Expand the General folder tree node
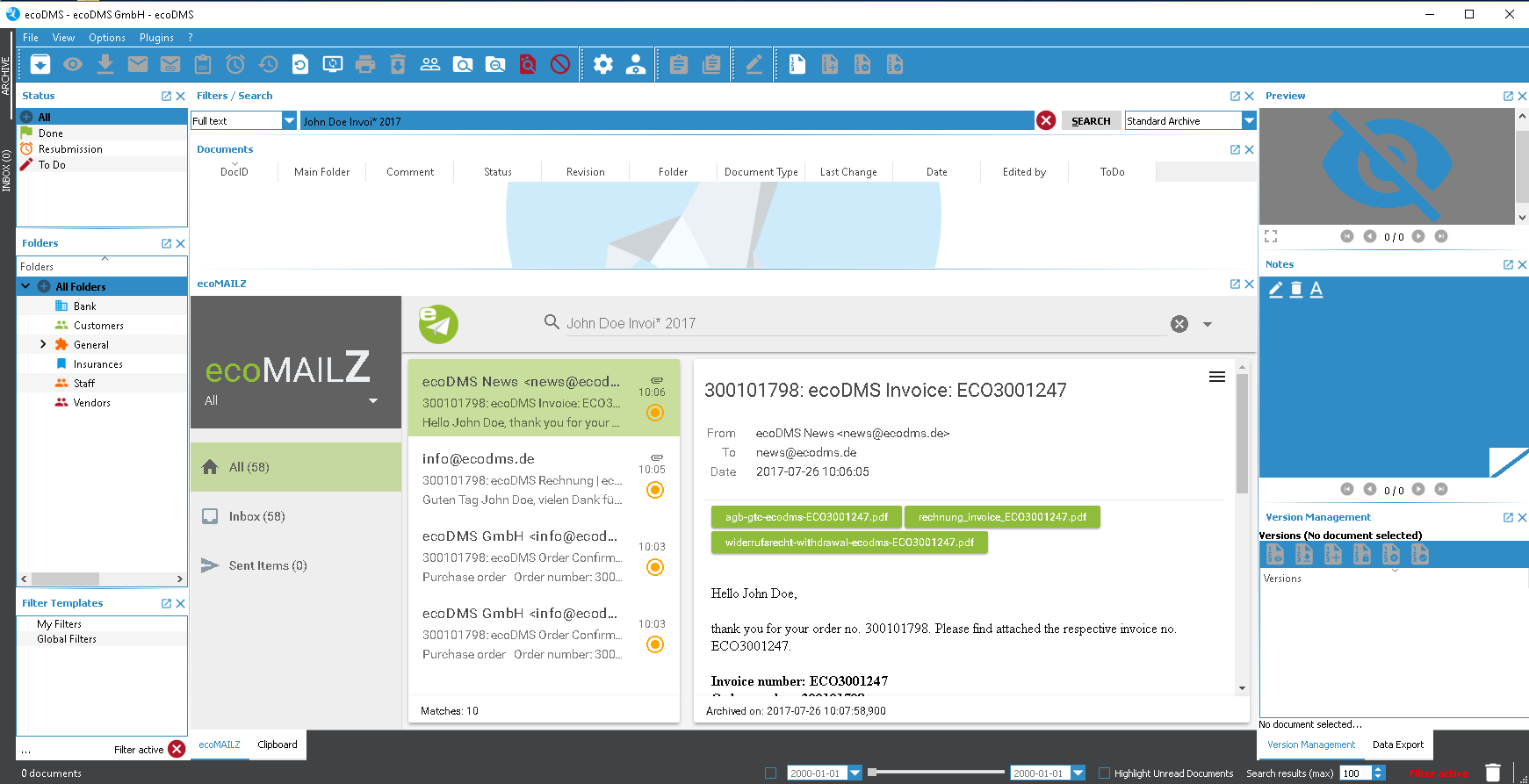 point(43,344)
